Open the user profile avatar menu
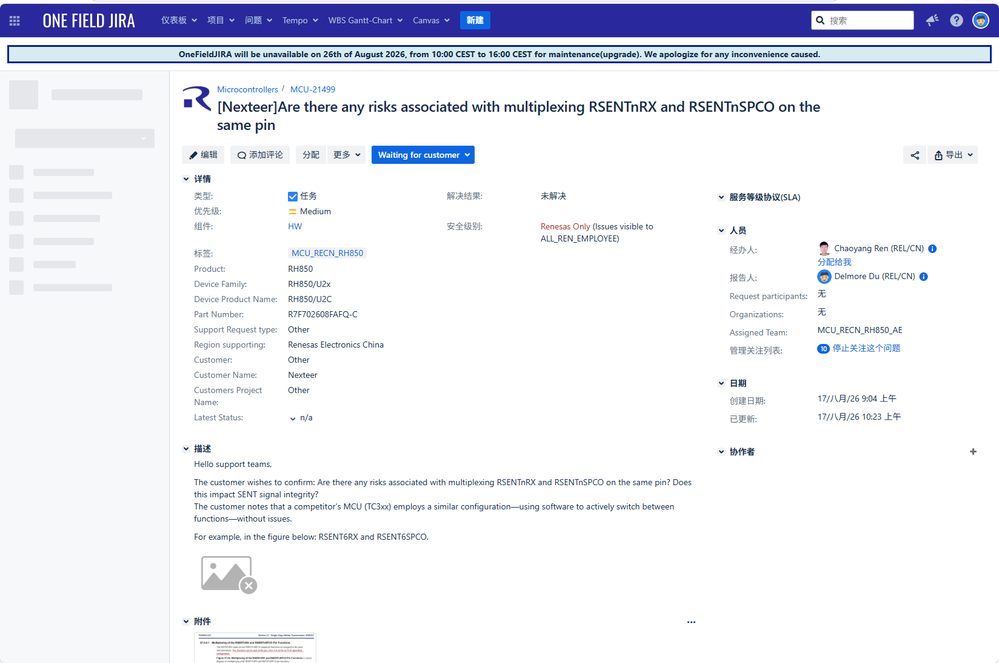This screenshot has width=999, height=663. (981, 20)
